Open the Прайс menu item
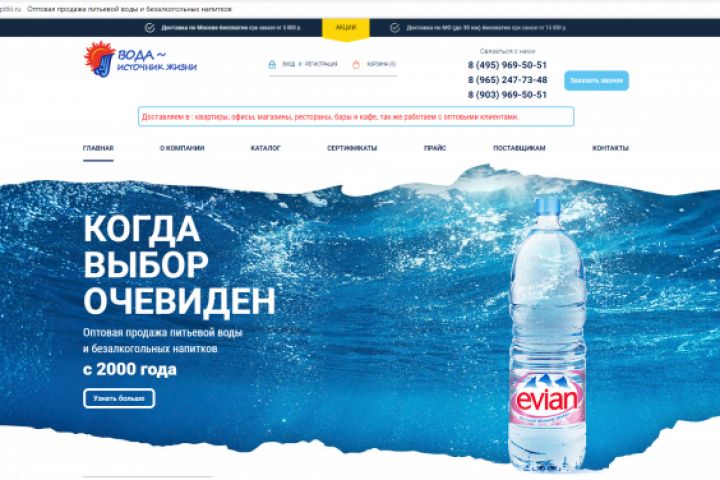 click(435, 148)
